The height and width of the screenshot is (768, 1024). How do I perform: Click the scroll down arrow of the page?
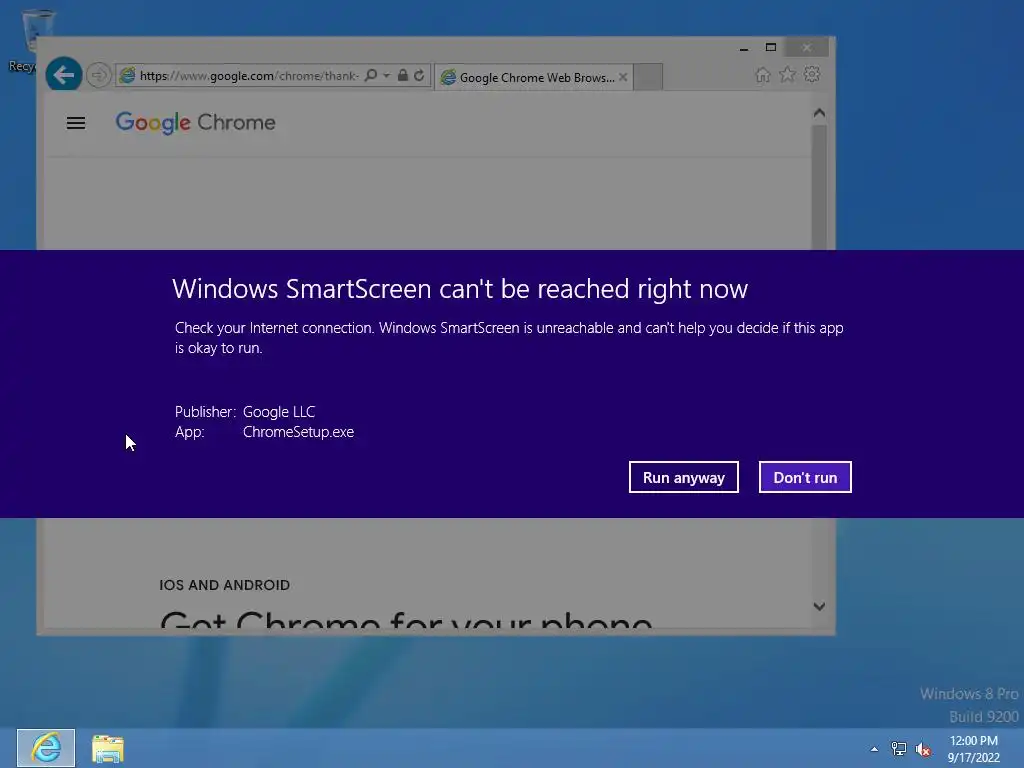click(x=819, y=607)
